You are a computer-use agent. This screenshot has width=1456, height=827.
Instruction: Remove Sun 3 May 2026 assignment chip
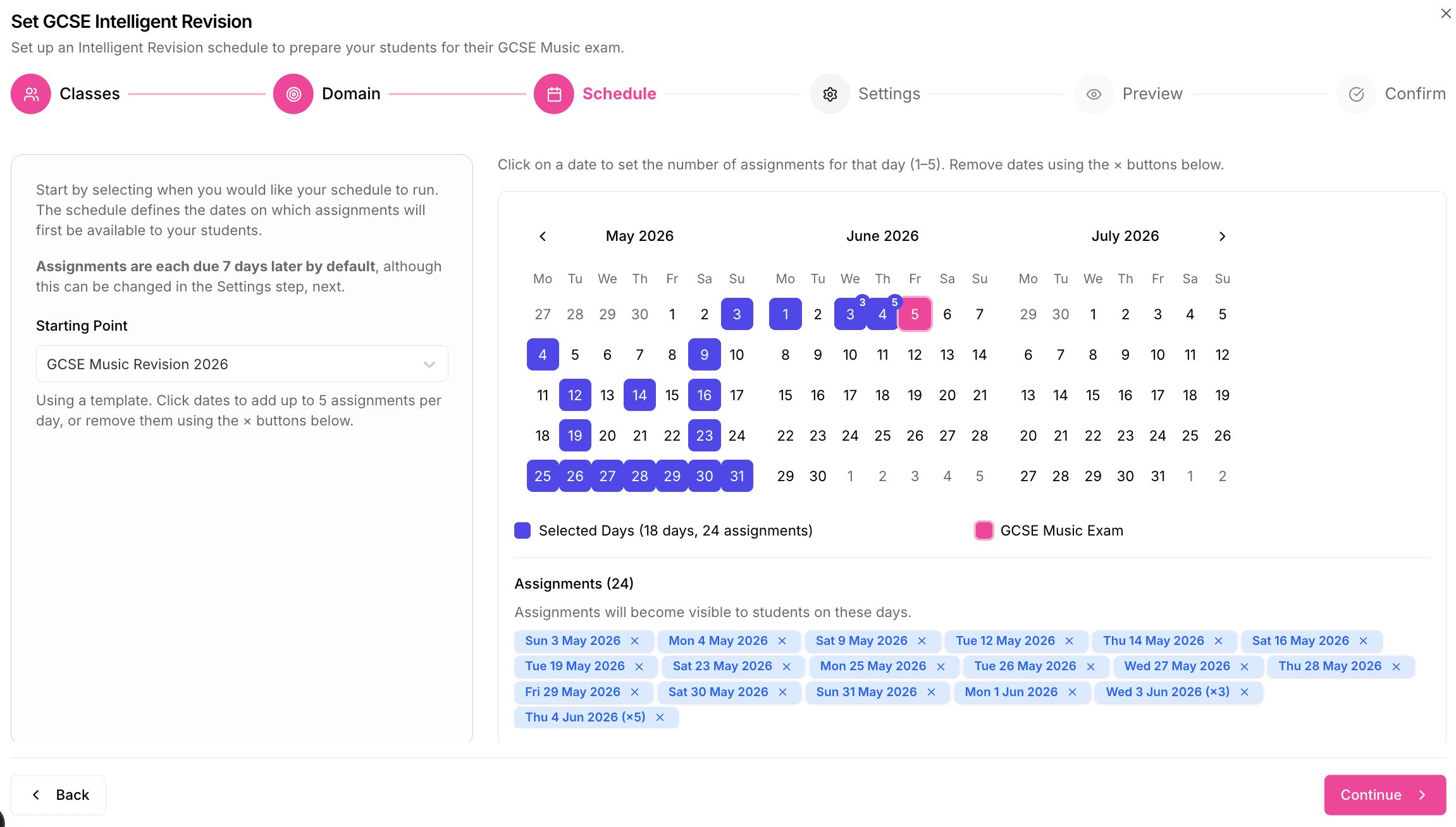635,641
